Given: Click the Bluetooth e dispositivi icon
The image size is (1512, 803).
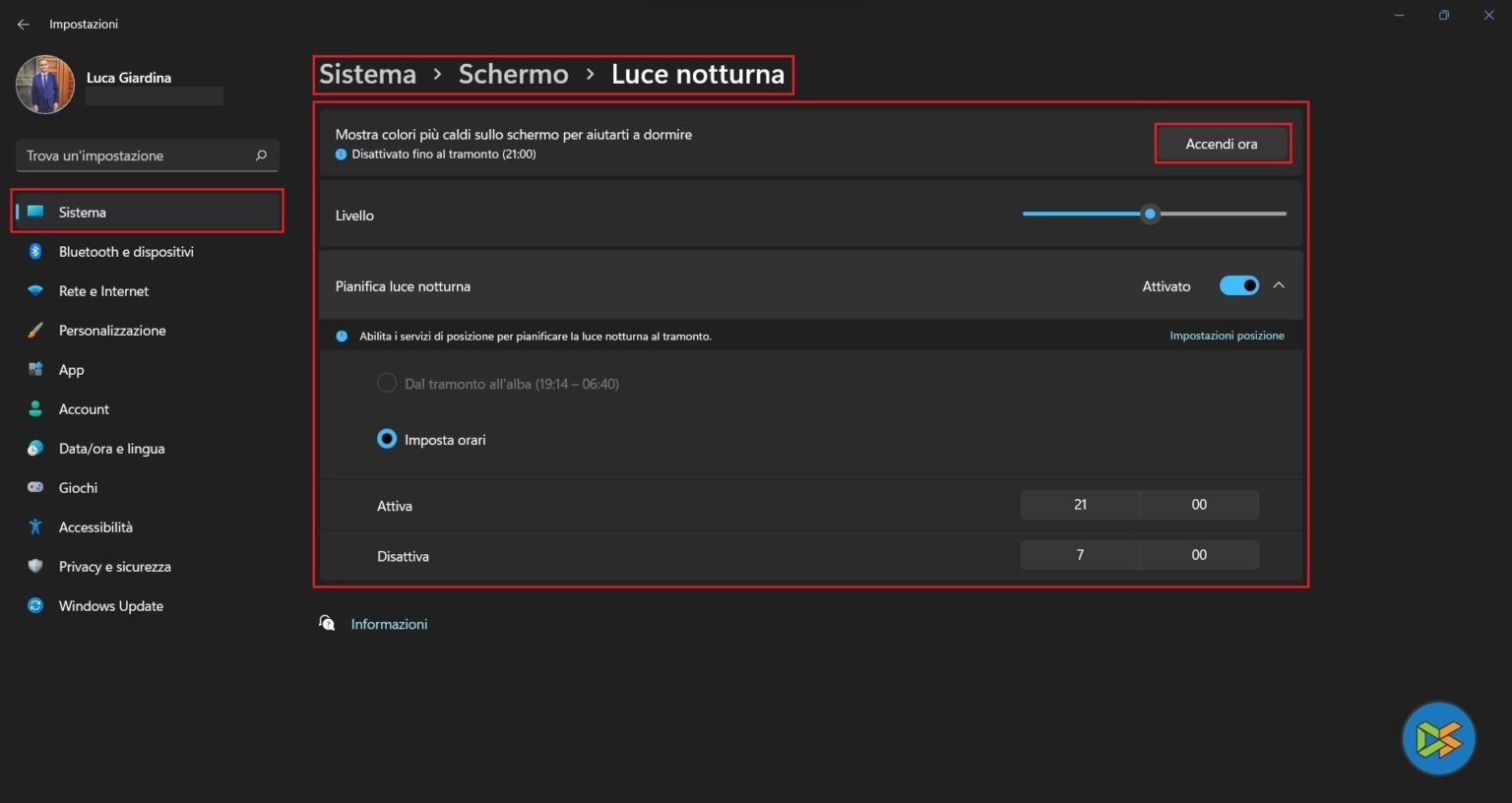Looking at the screenshot, I should click(x=35, y=252).
